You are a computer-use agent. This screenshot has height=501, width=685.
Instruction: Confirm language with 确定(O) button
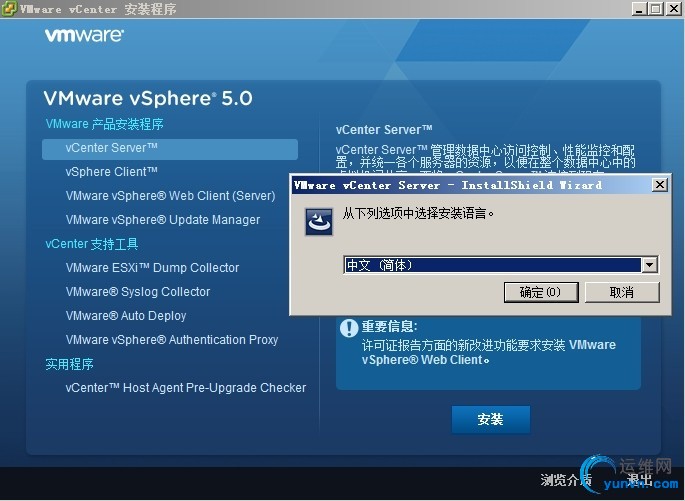click(x=541, y=292)
